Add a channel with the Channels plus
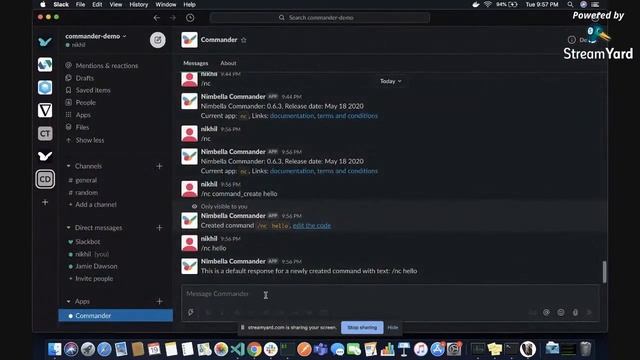This screenshot has height=360, width=640. click(159, 166)
